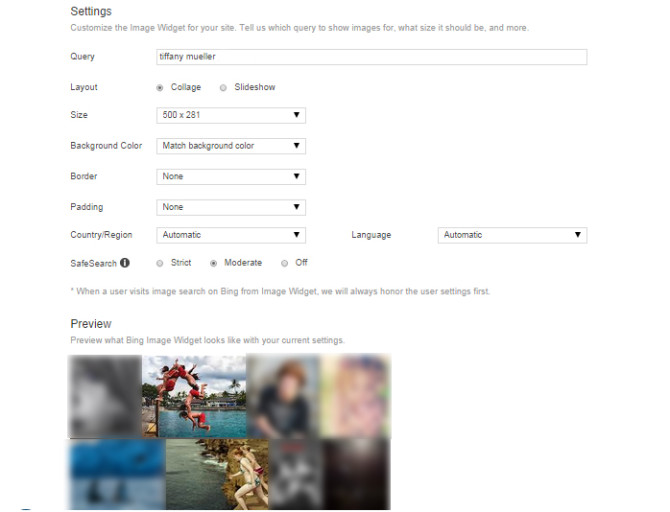Click the Language label

(x=371, y=235)
